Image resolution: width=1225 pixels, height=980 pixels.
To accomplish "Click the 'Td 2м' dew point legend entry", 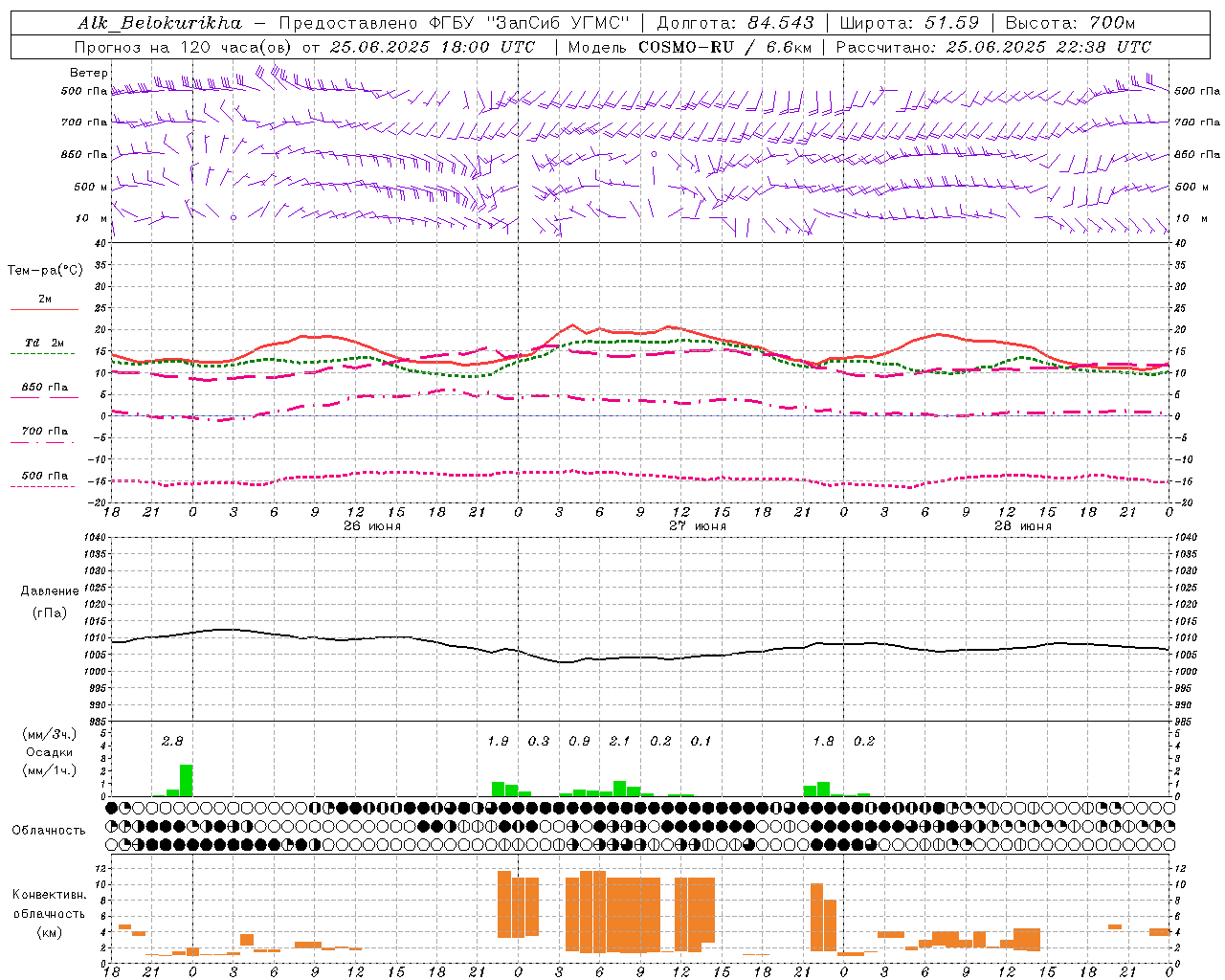I will pos(45,343).
